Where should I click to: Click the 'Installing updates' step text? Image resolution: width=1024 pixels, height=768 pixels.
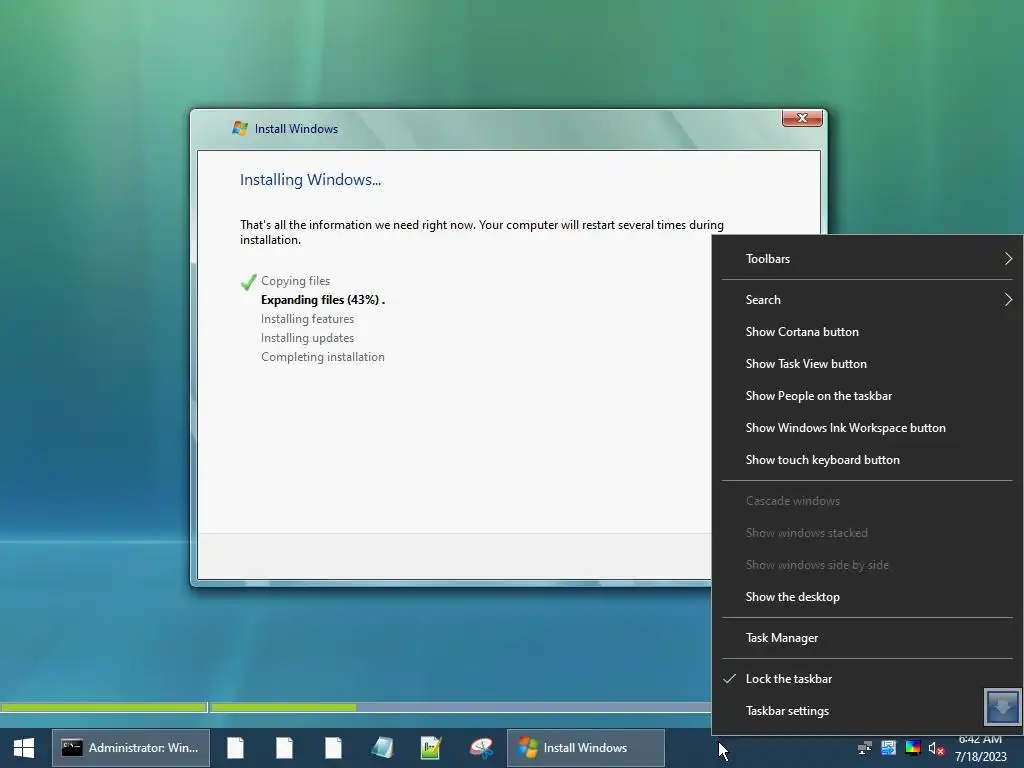307,338
